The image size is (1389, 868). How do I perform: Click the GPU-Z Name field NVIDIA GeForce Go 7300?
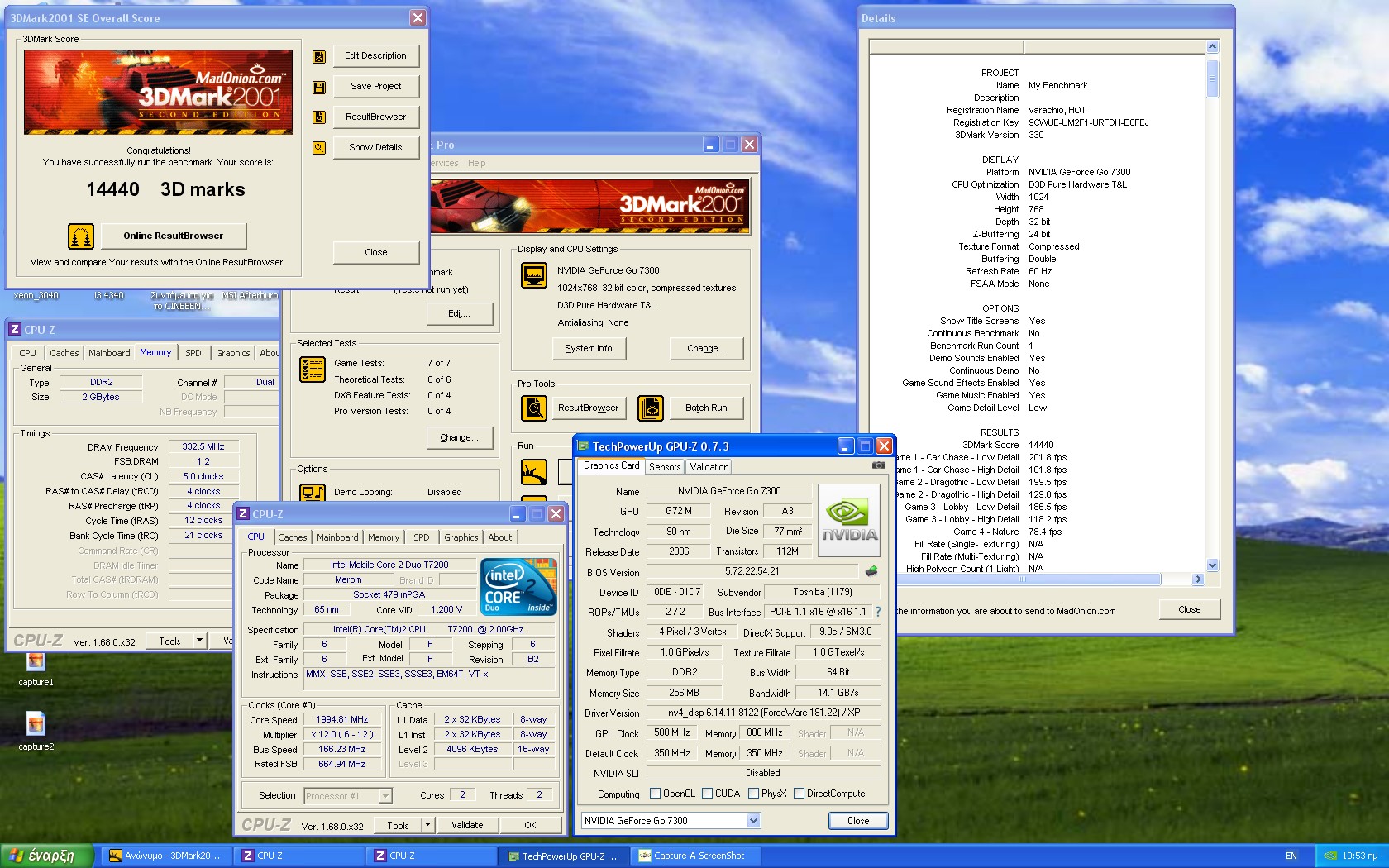tap(729, 491)
